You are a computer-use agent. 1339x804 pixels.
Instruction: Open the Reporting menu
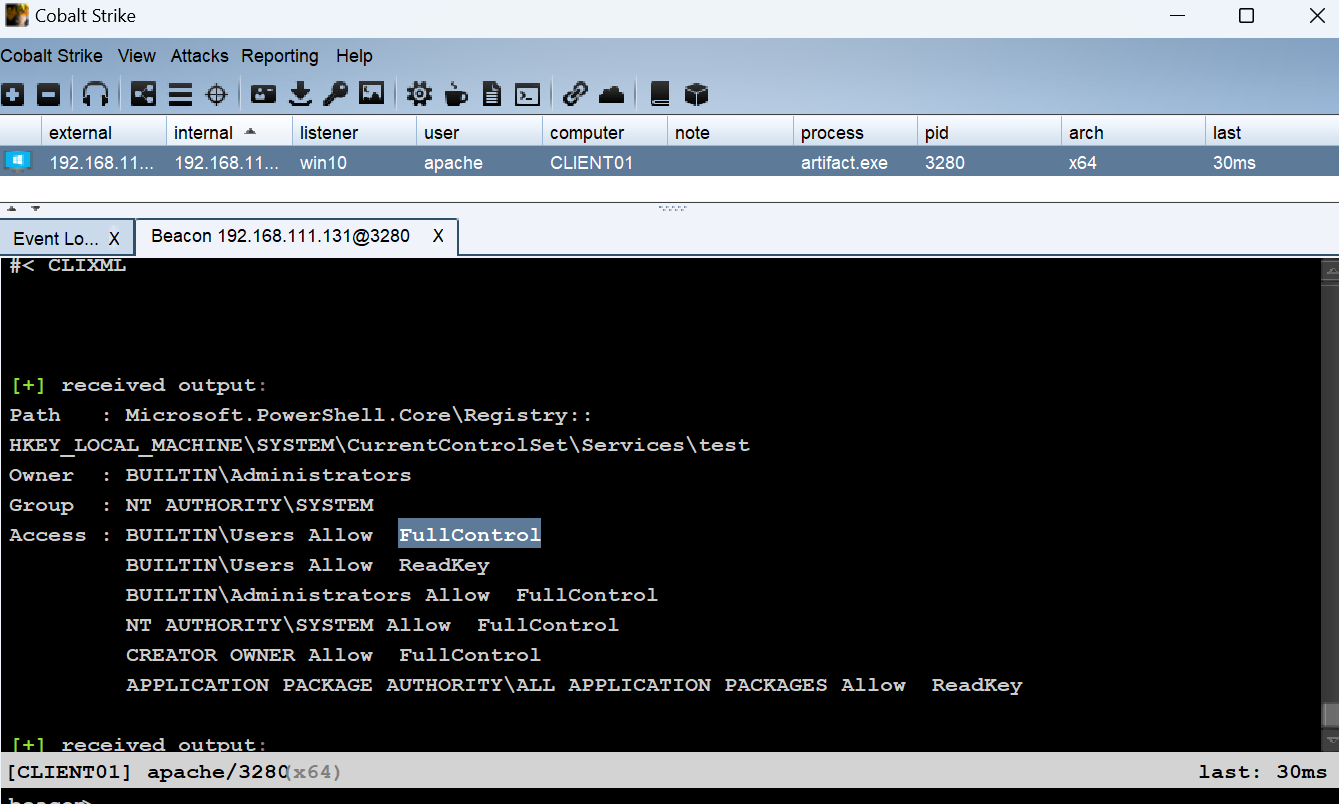click(x=280, y=56)
